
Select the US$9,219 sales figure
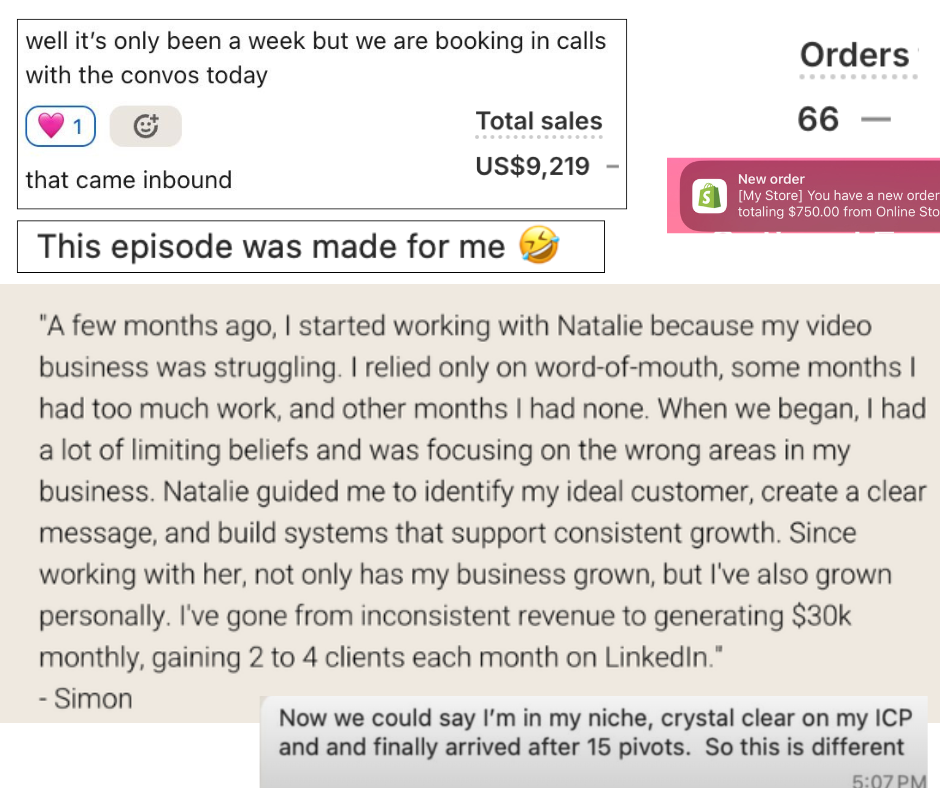coord(533,166)
